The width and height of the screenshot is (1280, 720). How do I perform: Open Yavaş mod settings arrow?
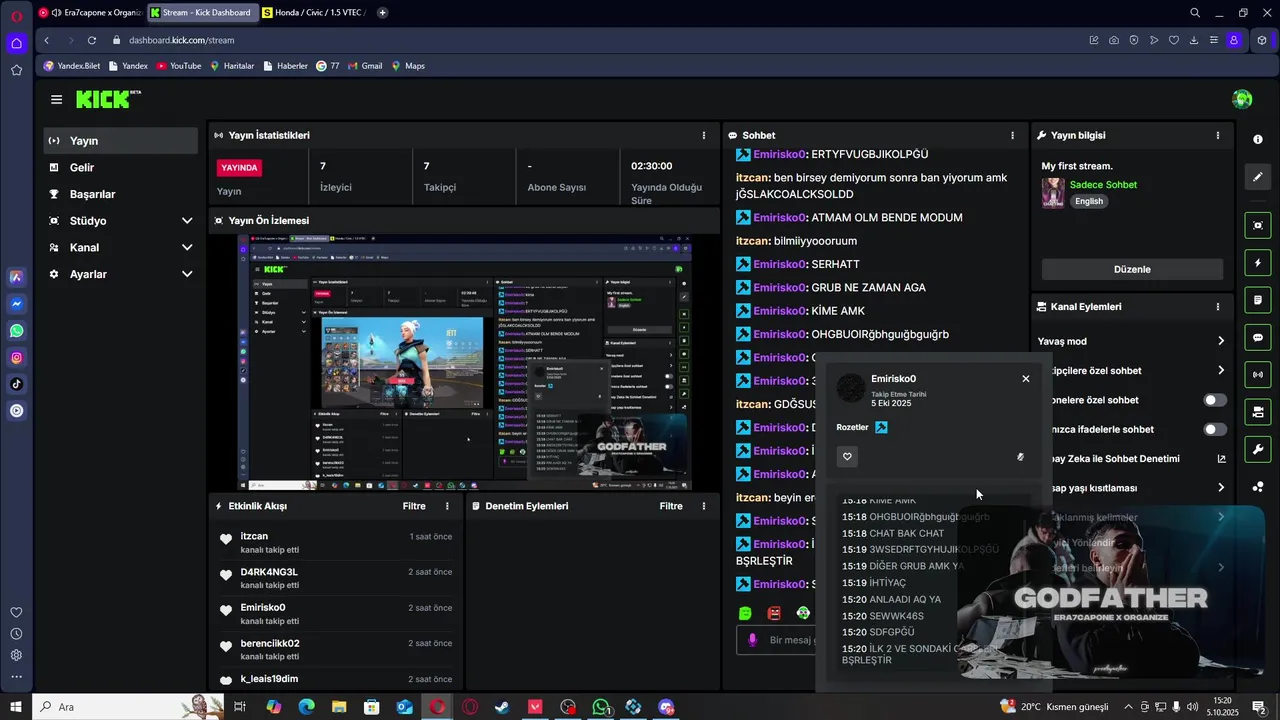(1221, 341)
